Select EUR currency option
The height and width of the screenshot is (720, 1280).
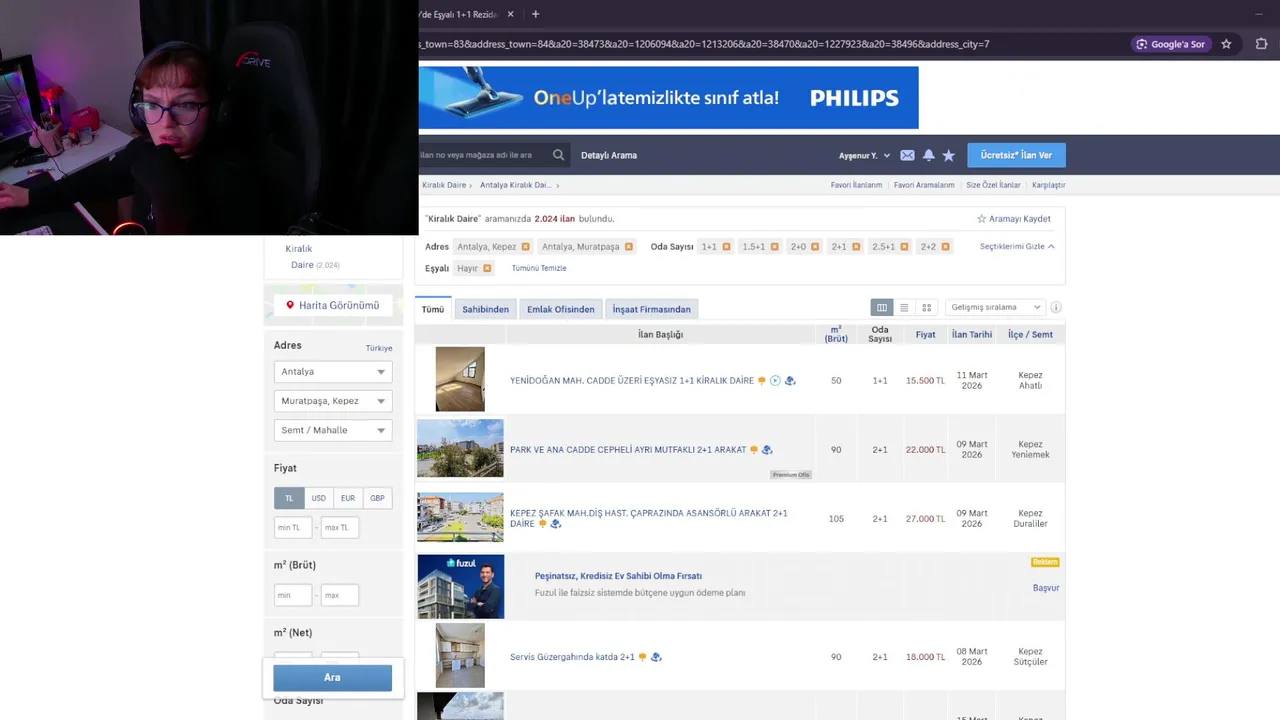(347, 498)
